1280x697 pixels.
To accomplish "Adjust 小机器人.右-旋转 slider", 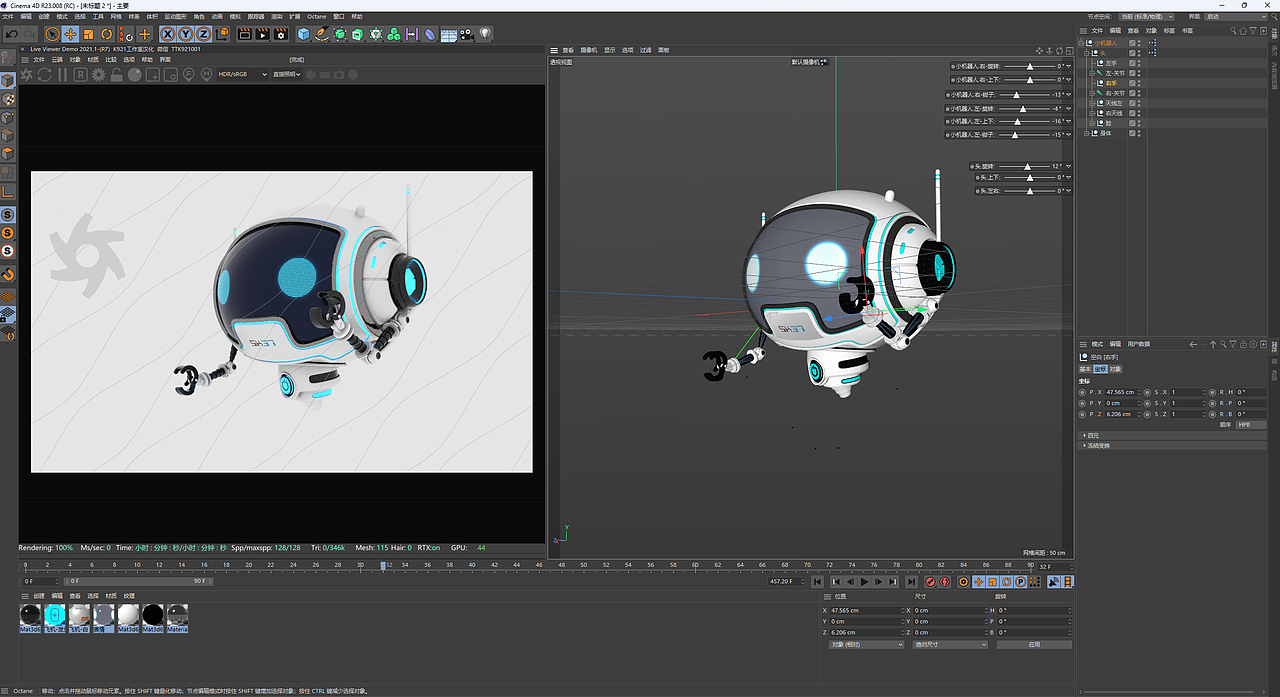I will [x=1028, y=66].
